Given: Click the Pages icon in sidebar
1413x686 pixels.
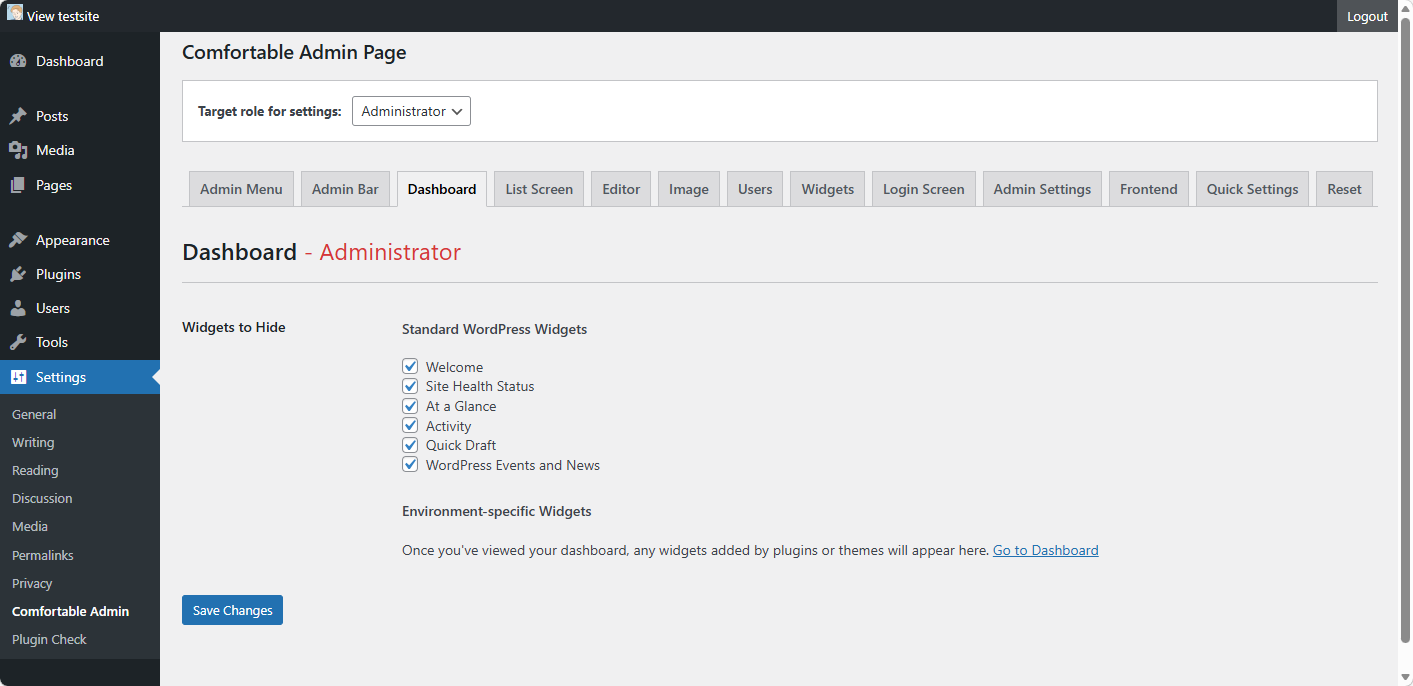Looking at the screenshot, I should (x=18, y=185).
